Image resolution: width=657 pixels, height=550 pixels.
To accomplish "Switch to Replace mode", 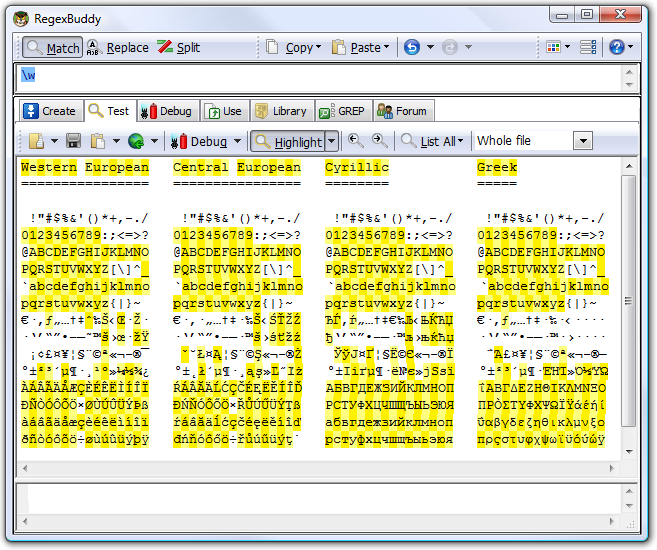I will [118, 48].
